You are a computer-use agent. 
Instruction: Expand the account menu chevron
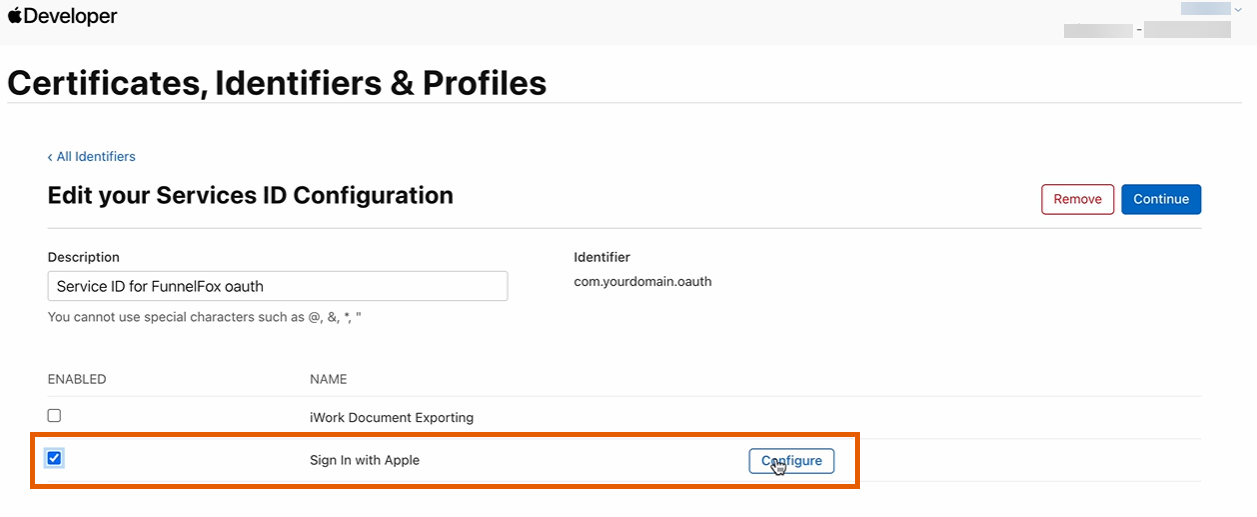click(1237, 9)
